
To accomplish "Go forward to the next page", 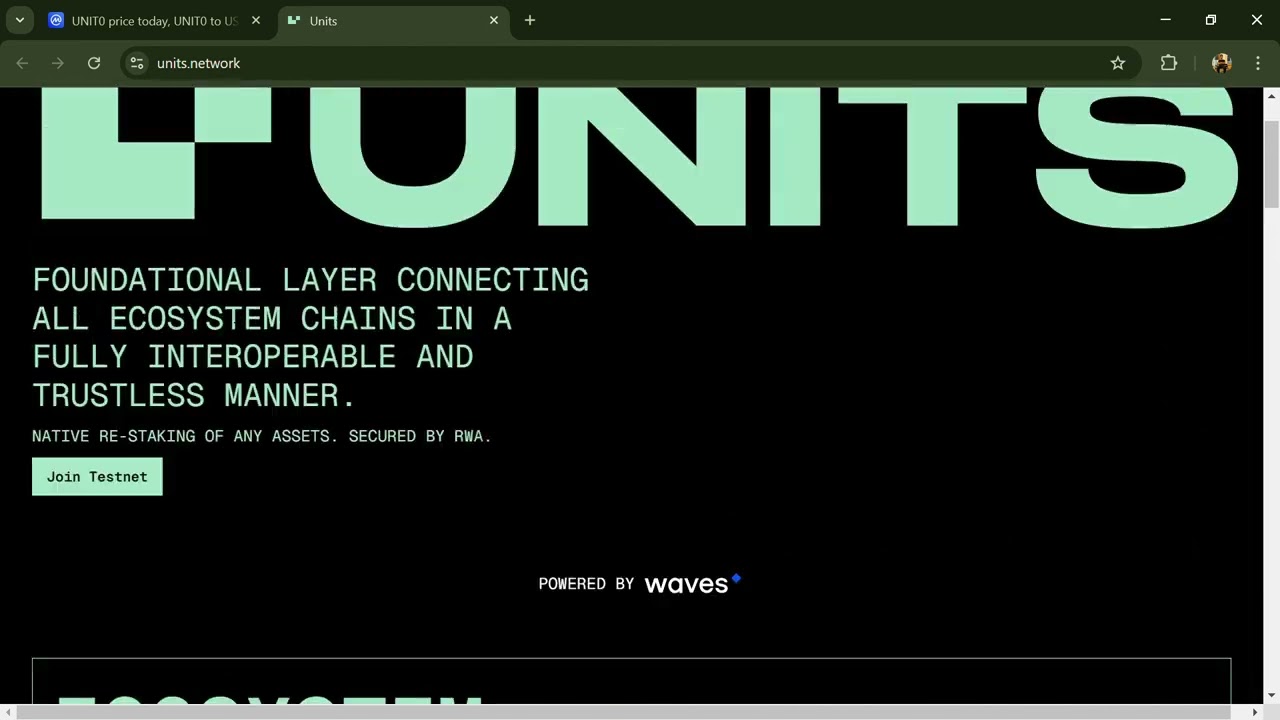I will [58, 63].
